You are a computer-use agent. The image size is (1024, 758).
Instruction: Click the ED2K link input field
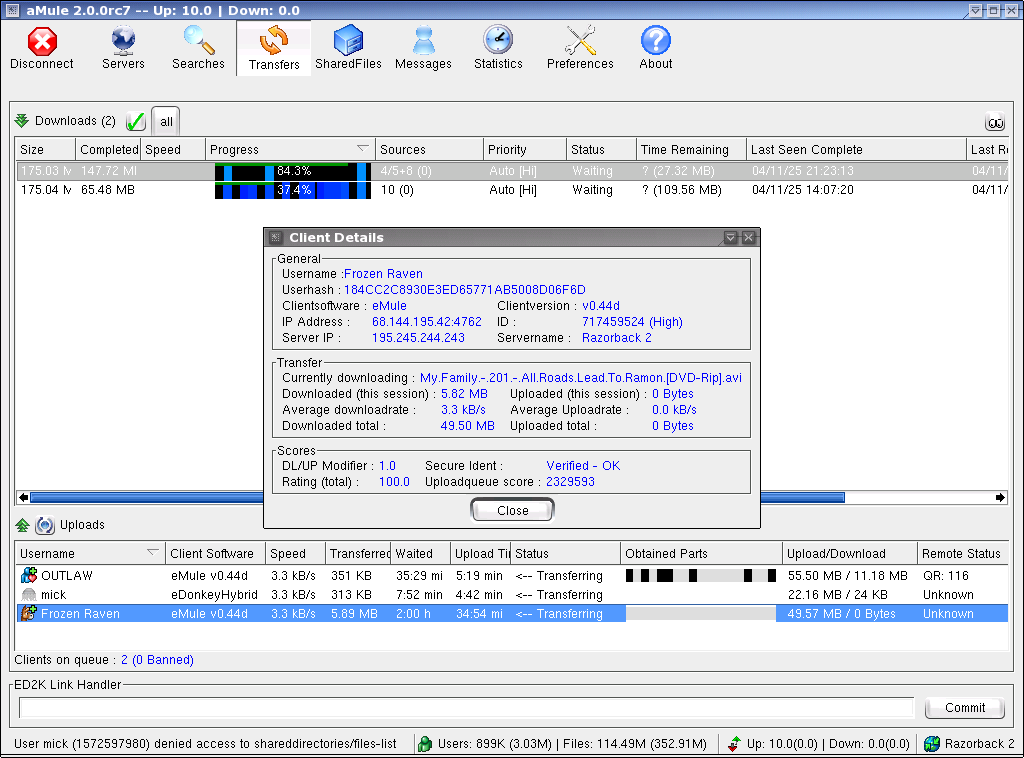466,708
